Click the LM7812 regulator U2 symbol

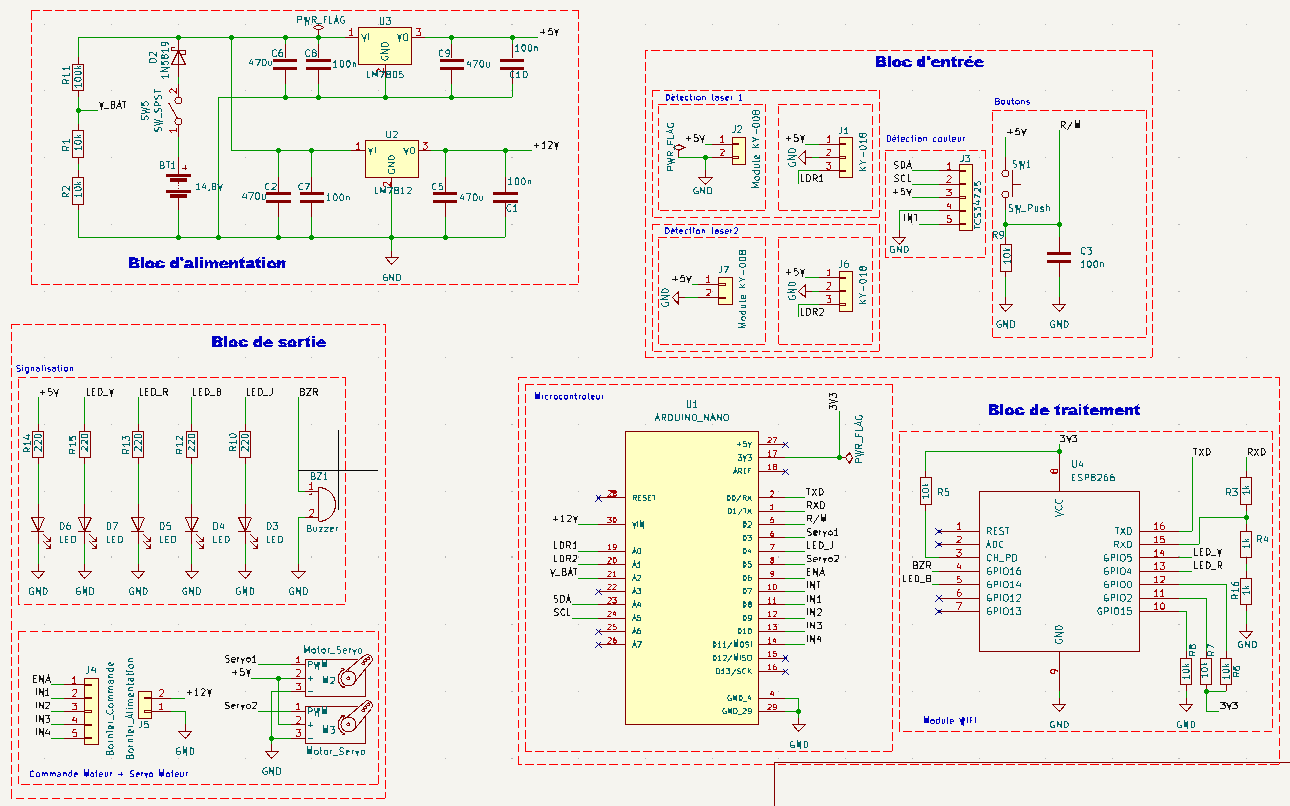pyautogui.click(x=391, y=161)
